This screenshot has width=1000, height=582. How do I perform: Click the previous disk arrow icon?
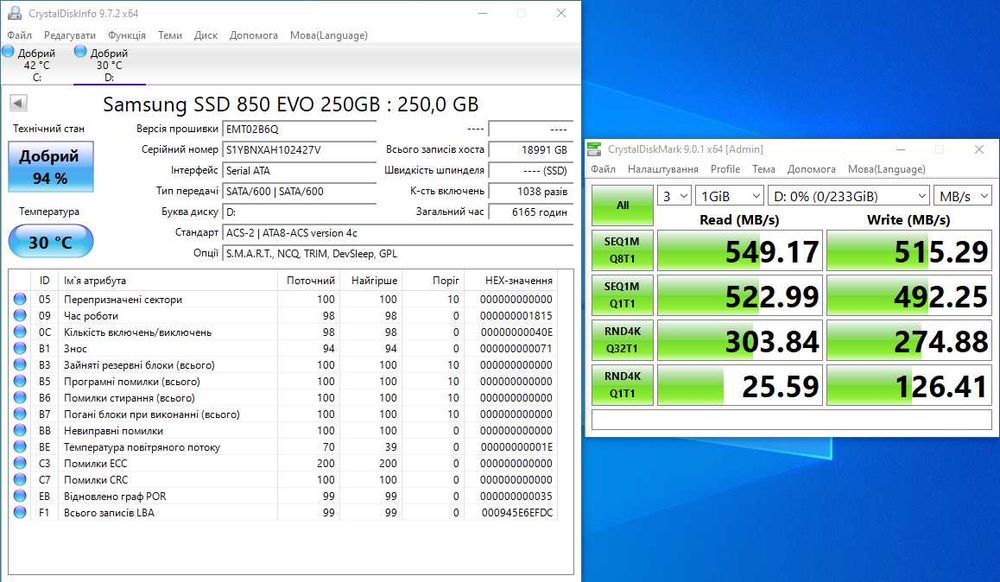tap(18, 103)
